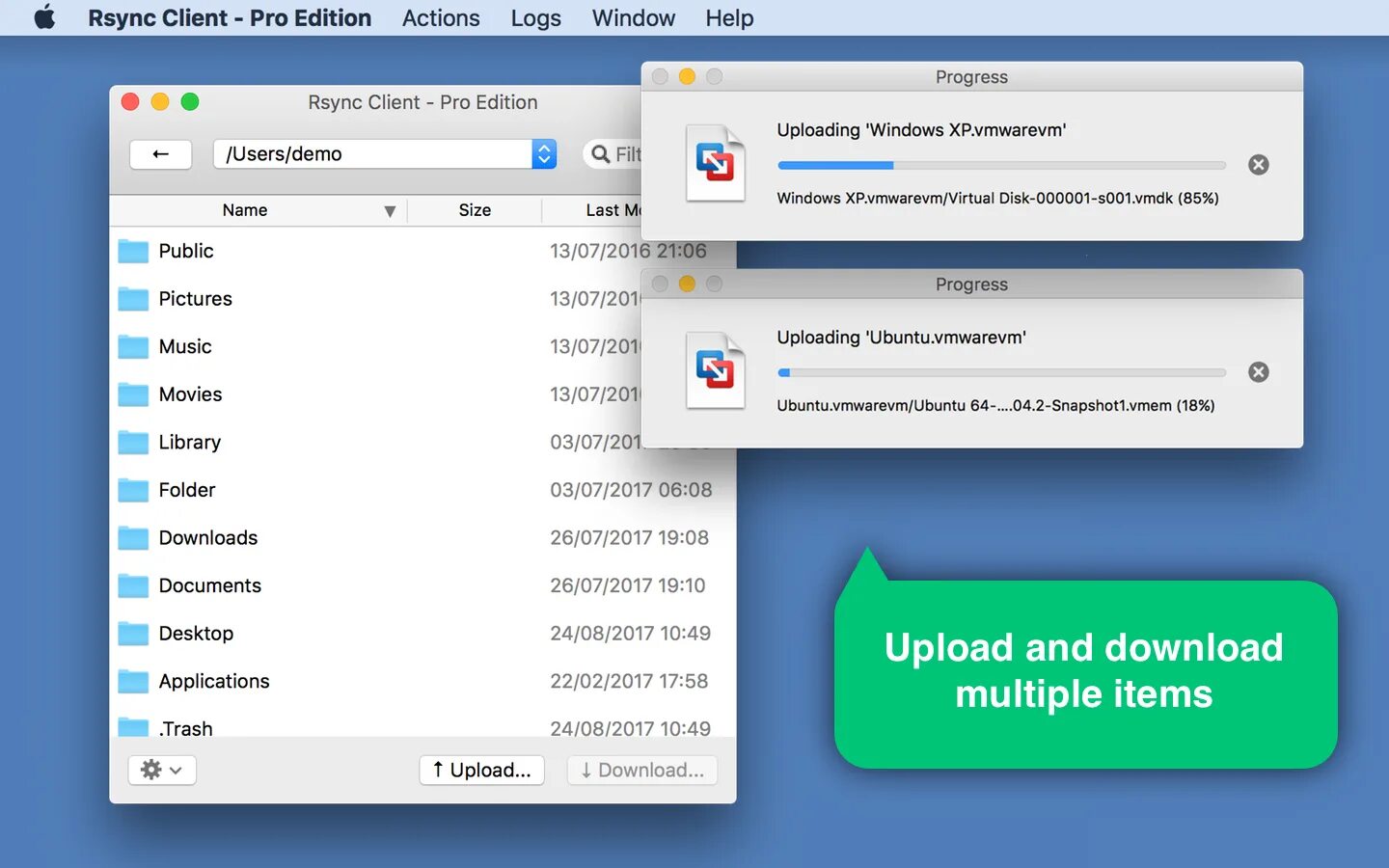
Task: Click the Upload... button
Action: point(482,770)
